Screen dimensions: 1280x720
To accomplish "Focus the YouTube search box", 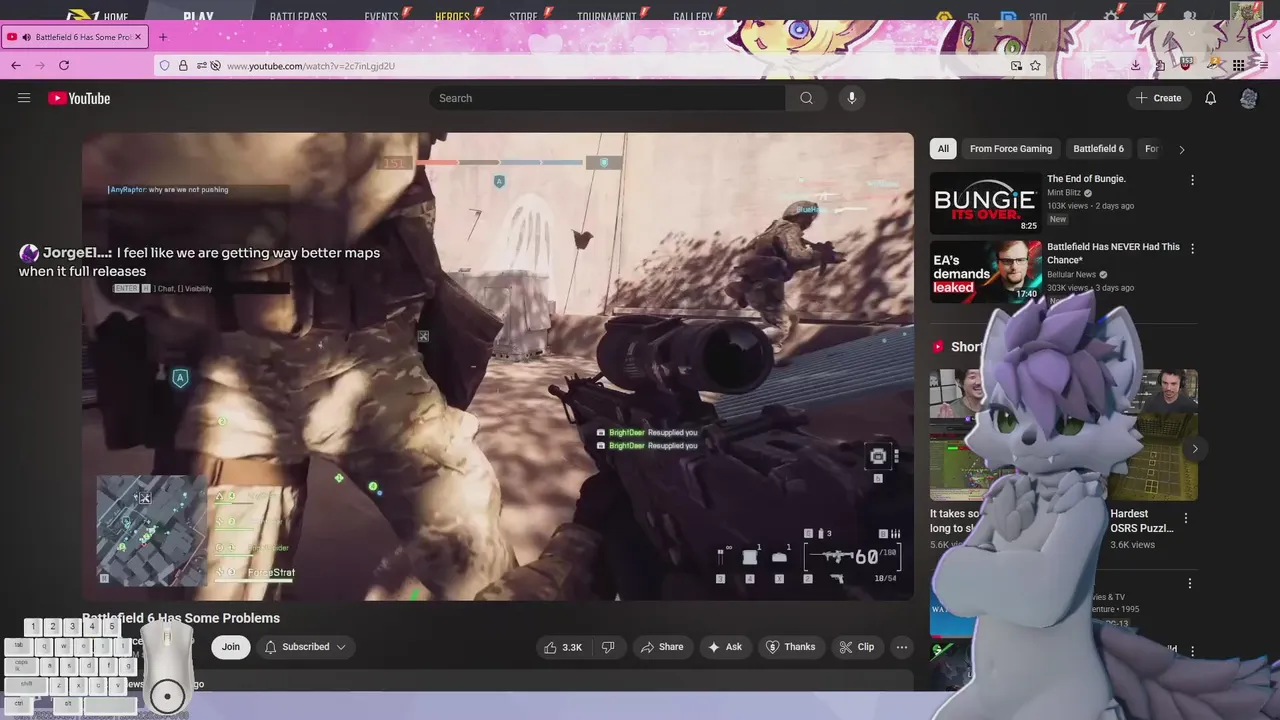I will click(608, 98).
